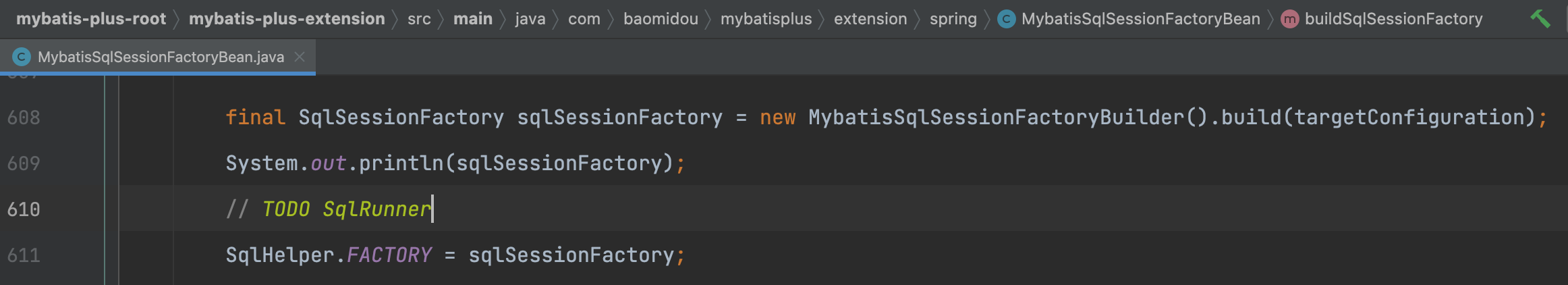
Task: Click the baomidou package breadcrumb
Action: pyautogui.click(x=661, y=19)
